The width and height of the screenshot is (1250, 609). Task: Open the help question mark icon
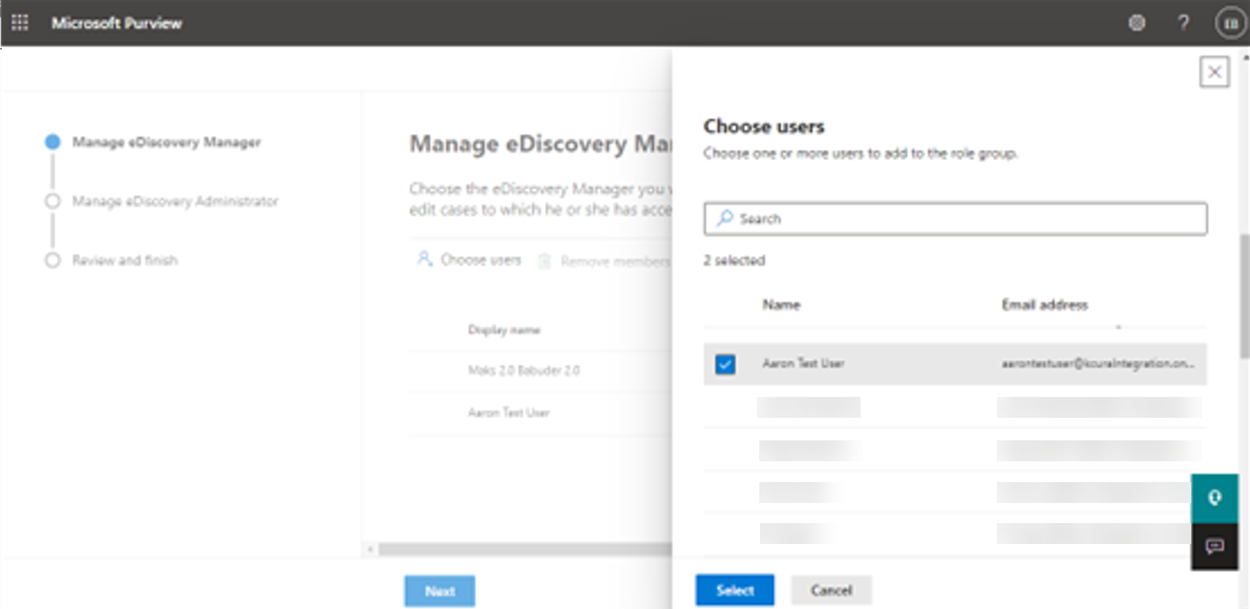(x=1183, y=22)
